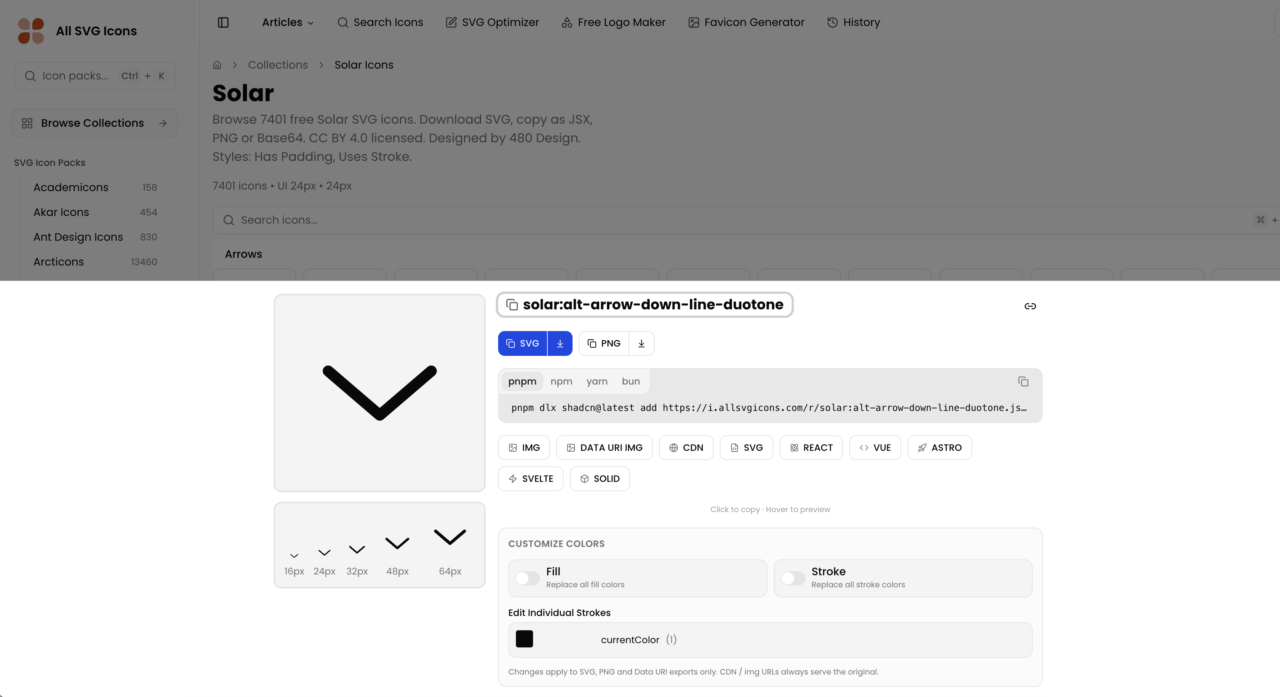Enable the Fill color toggle

(x=526, y=578)
